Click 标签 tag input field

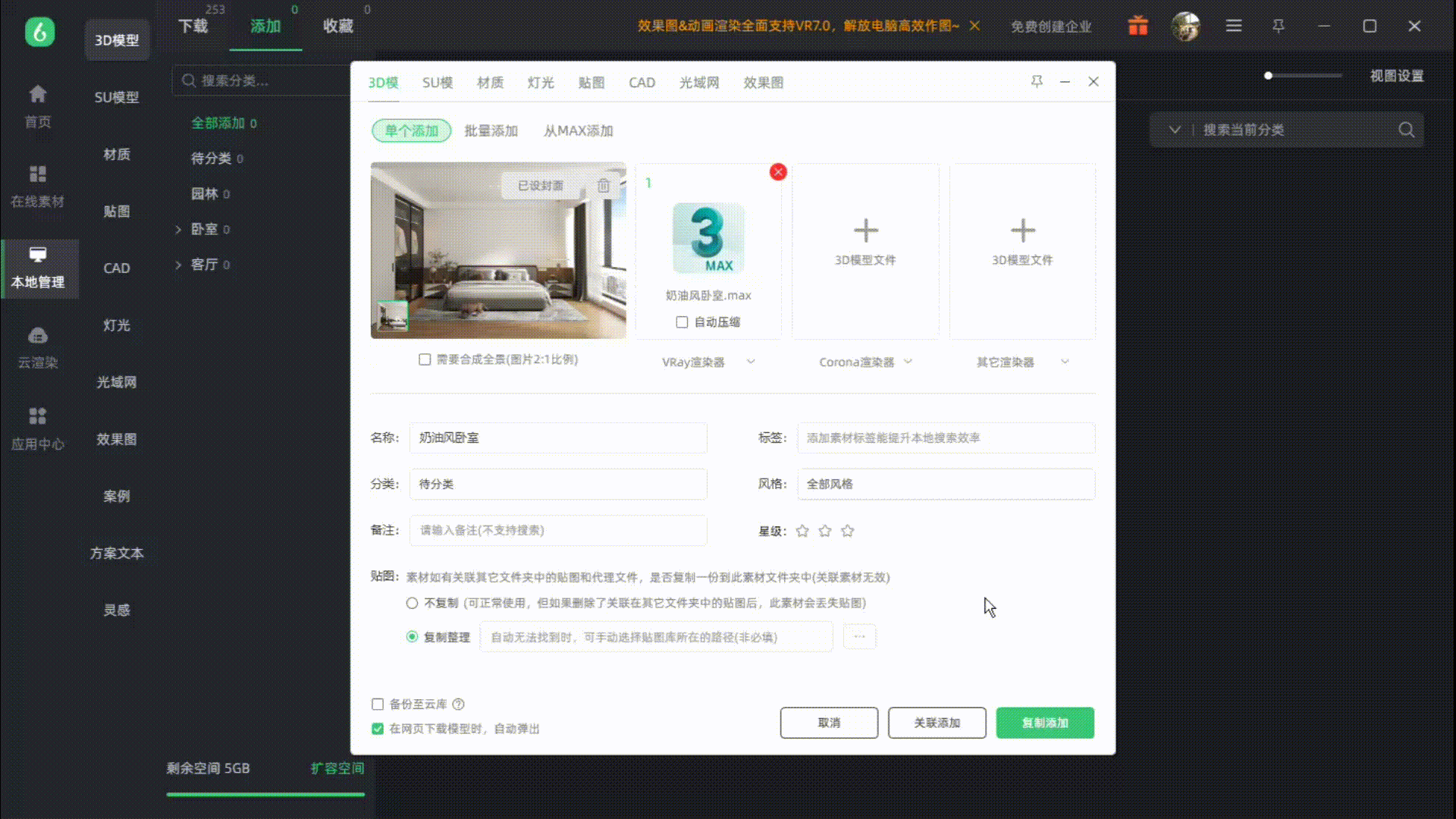(946, 438)
